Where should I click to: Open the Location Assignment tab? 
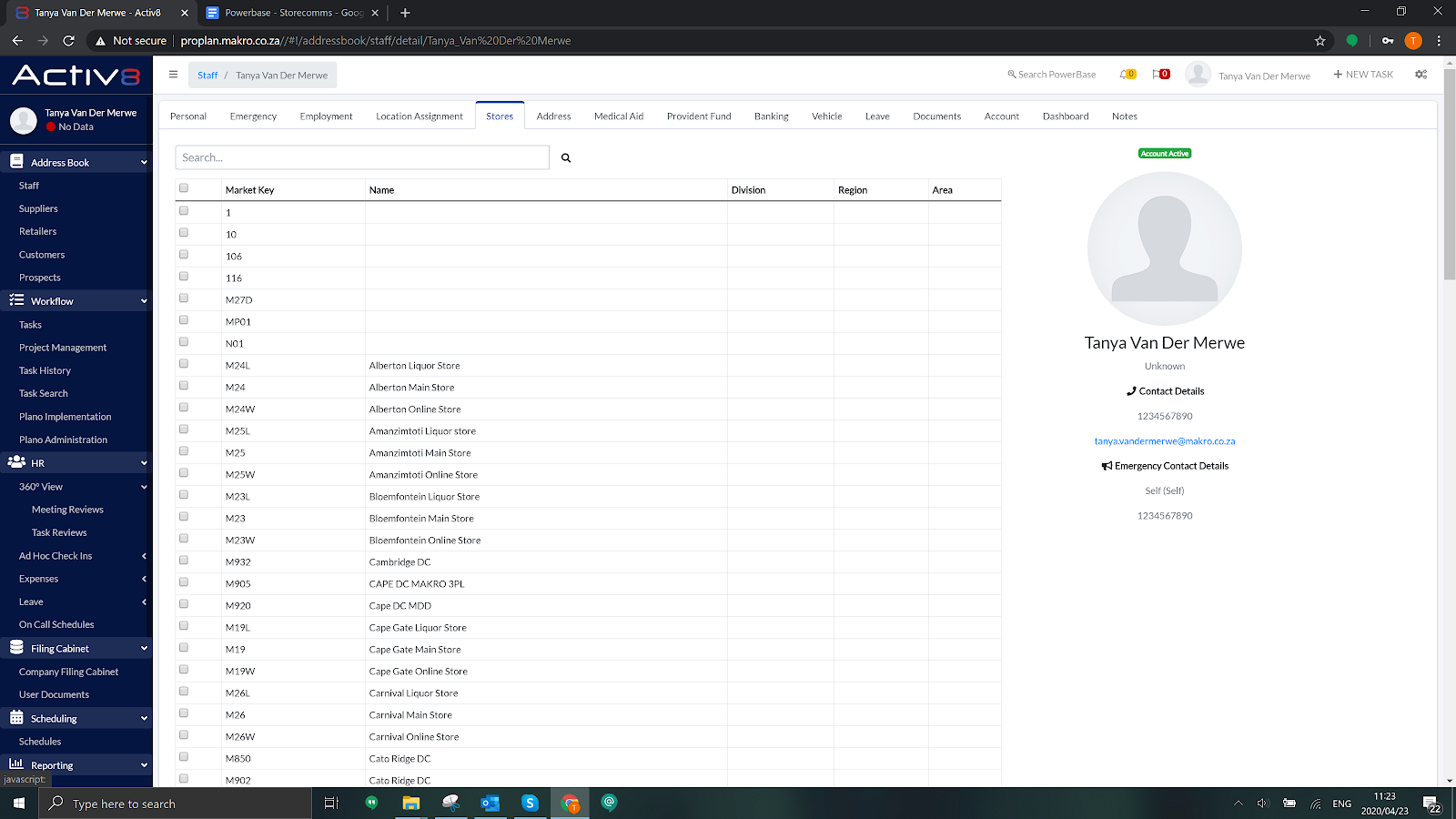(420, 116)
